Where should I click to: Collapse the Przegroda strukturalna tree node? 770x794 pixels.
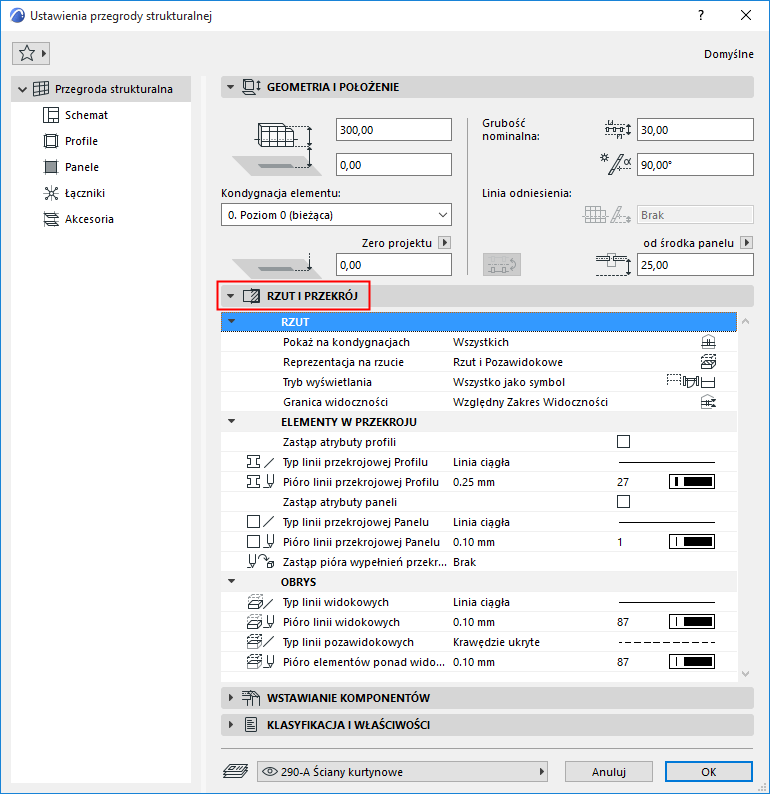click(22, 89)
